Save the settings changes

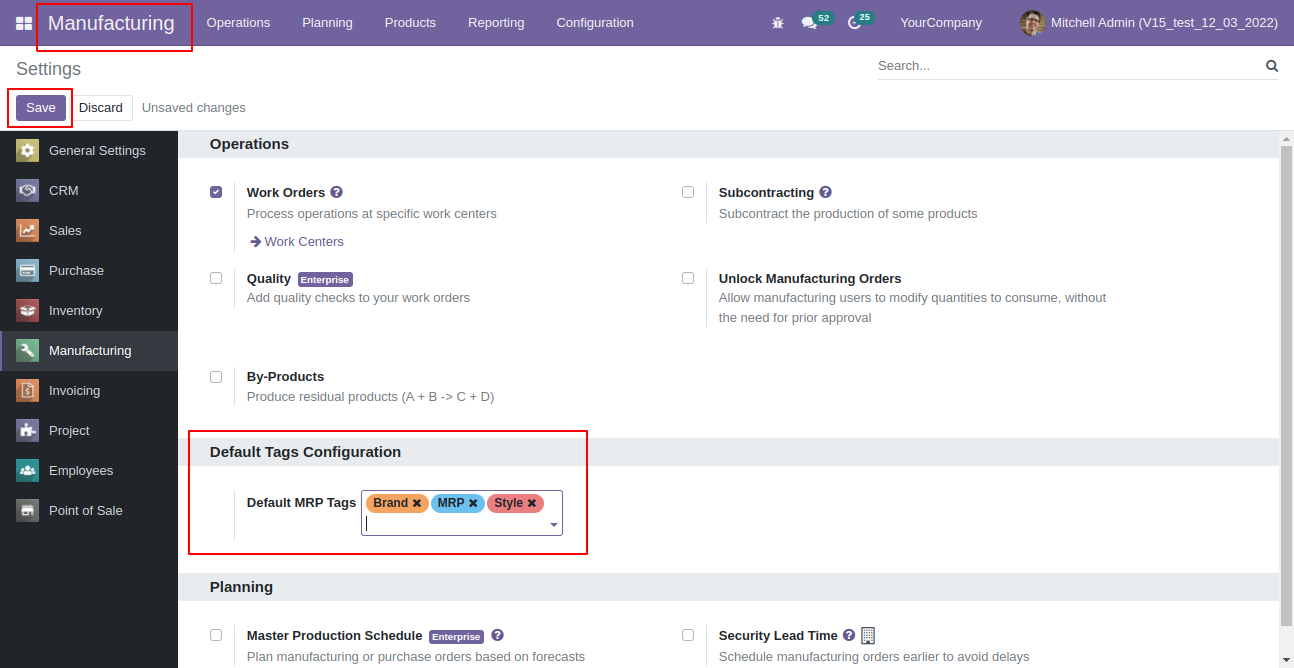coord(41,108)
